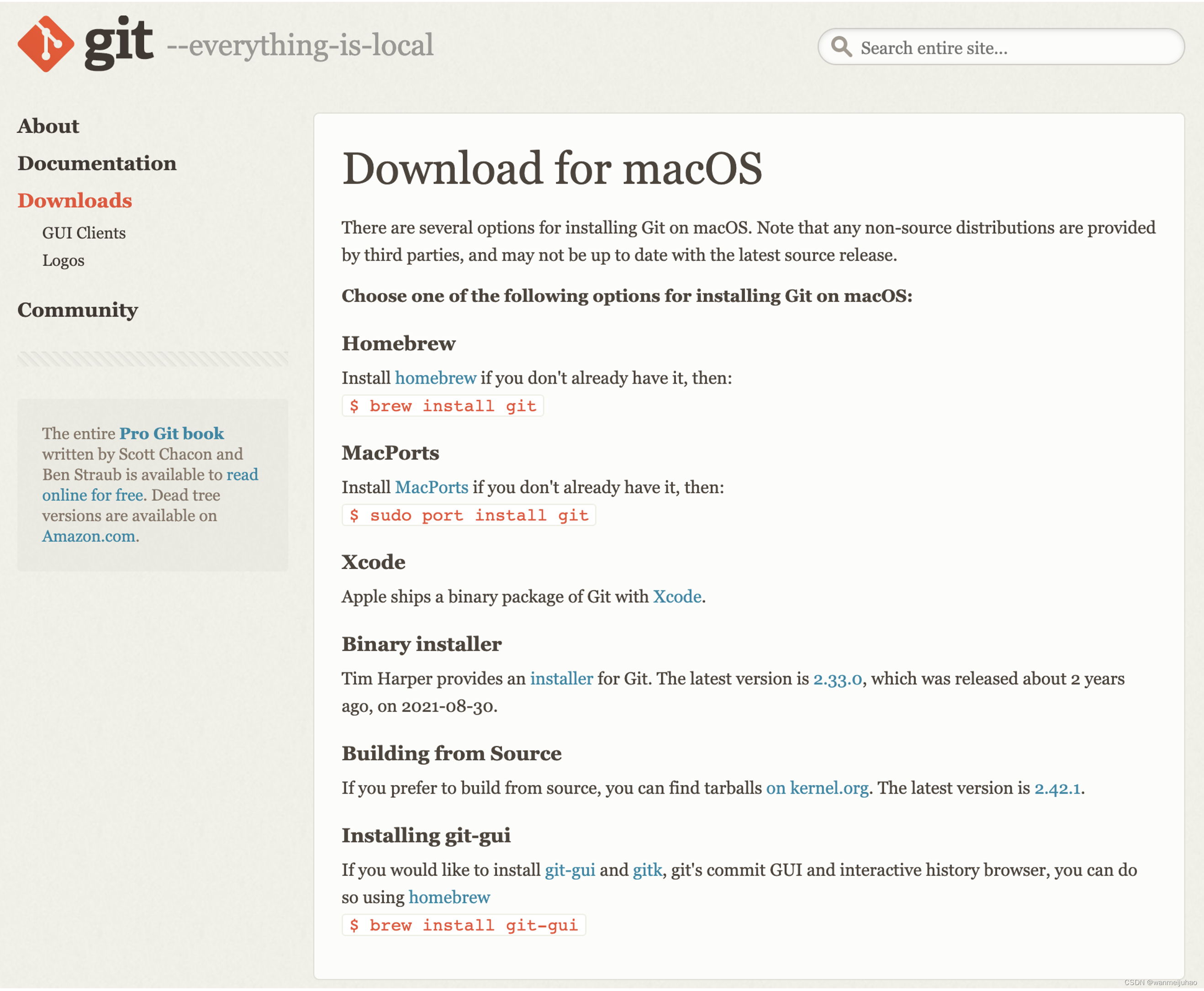
Task: Click the git-gui link
Action: click(x=570, y=870)
